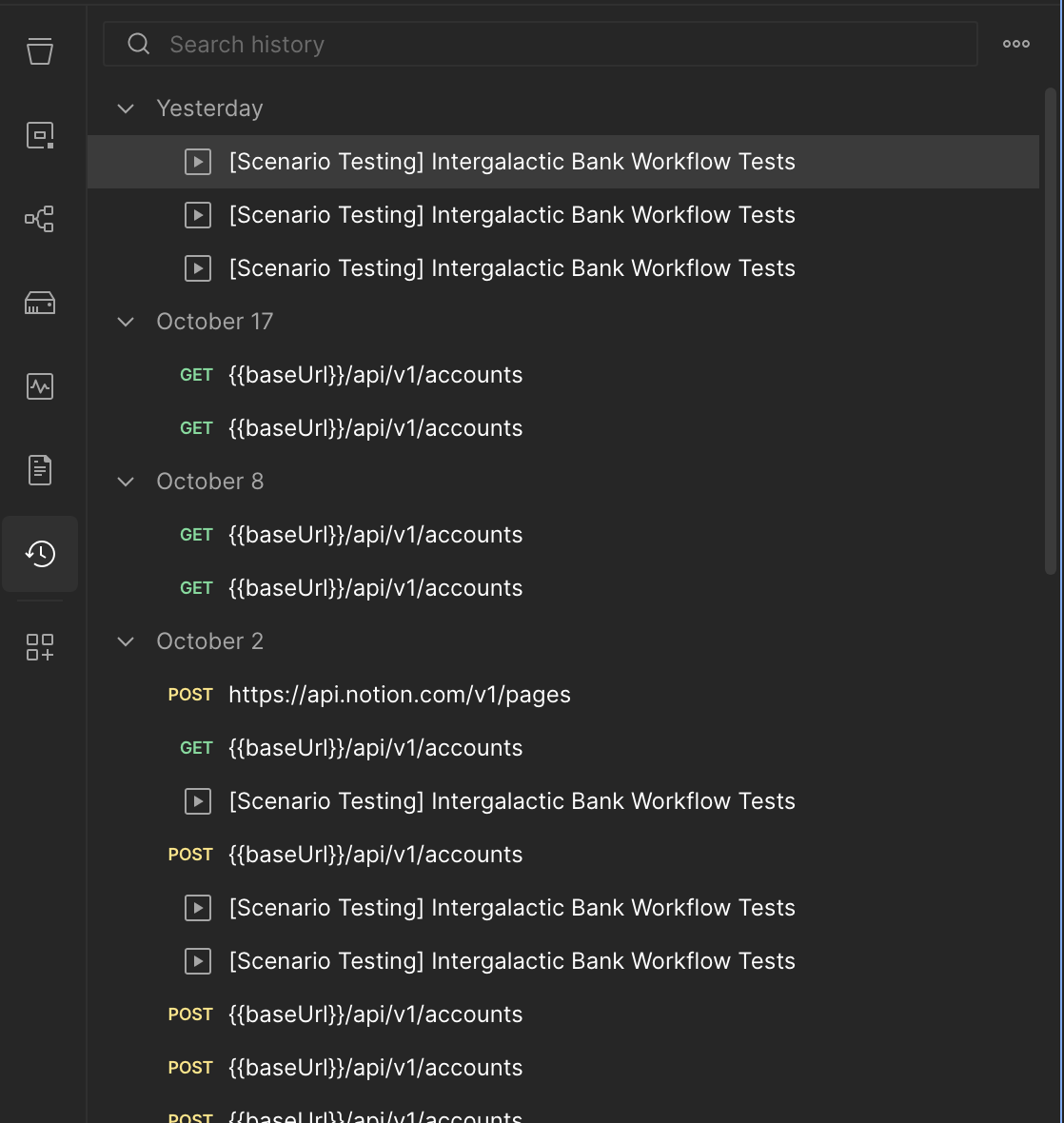The height and width of the screenshot is (1123, 1064).
Task: Open last Workflow Tests run under Yesterday
Action: tap(512, 268)
